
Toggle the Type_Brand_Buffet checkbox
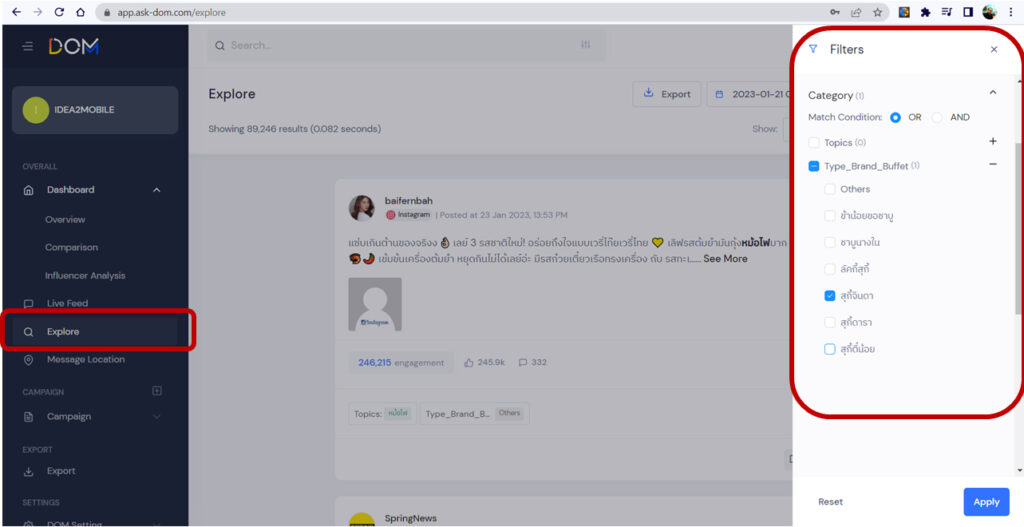coord(814,166)
